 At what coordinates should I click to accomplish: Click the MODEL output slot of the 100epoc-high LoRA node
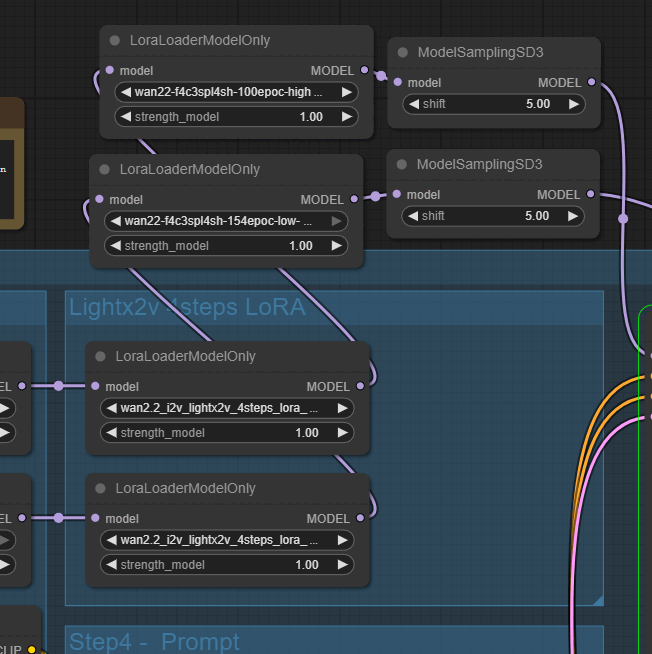click(364, 71)
